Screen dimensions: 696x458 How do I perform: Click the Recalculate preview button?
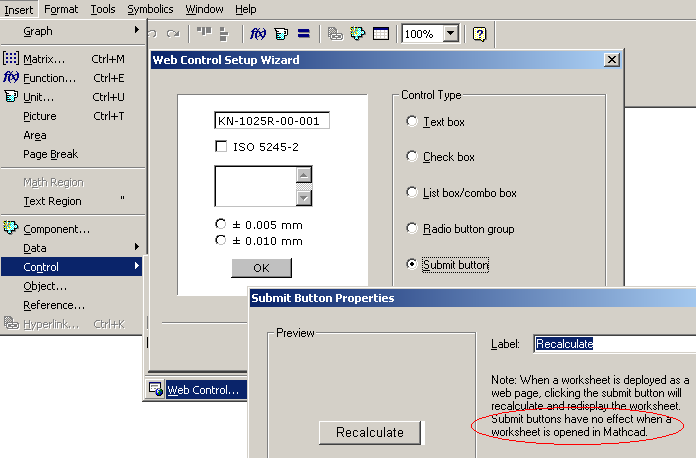370,432
